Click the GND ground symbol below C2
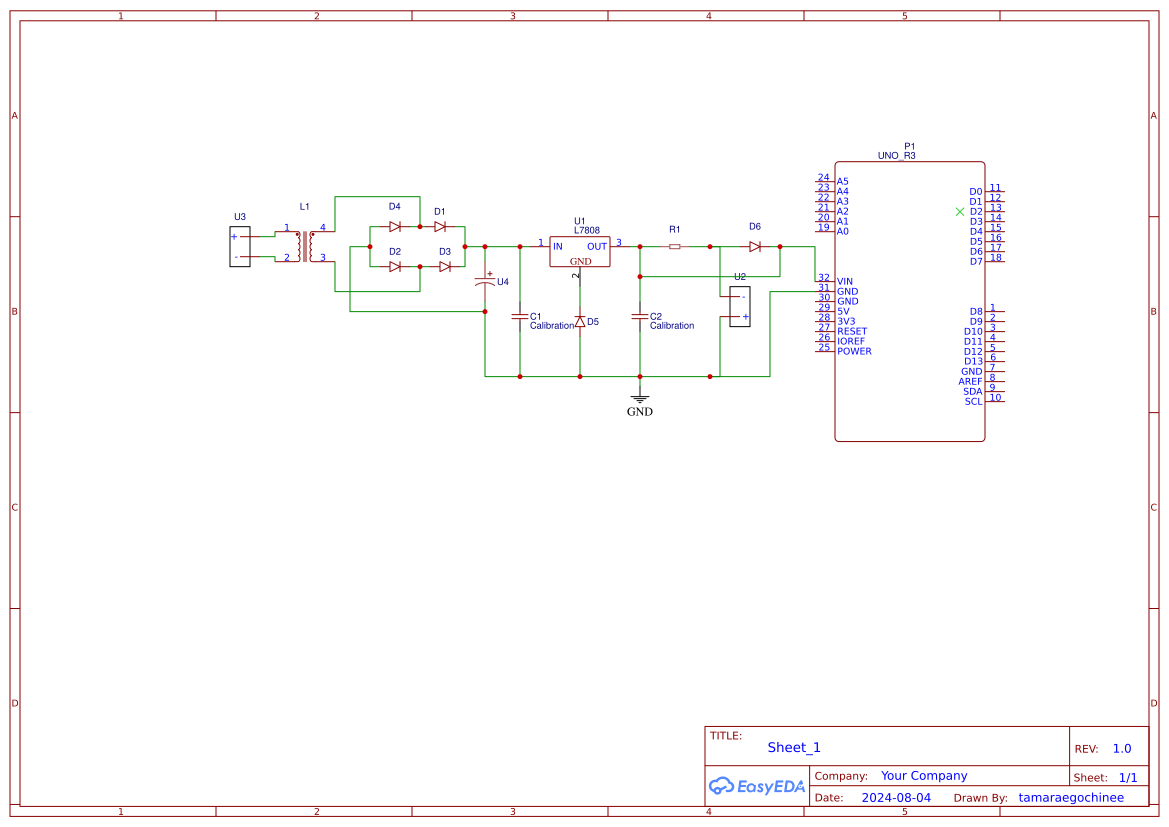Viewport: 1169px width, 827px height. (639, 398)
